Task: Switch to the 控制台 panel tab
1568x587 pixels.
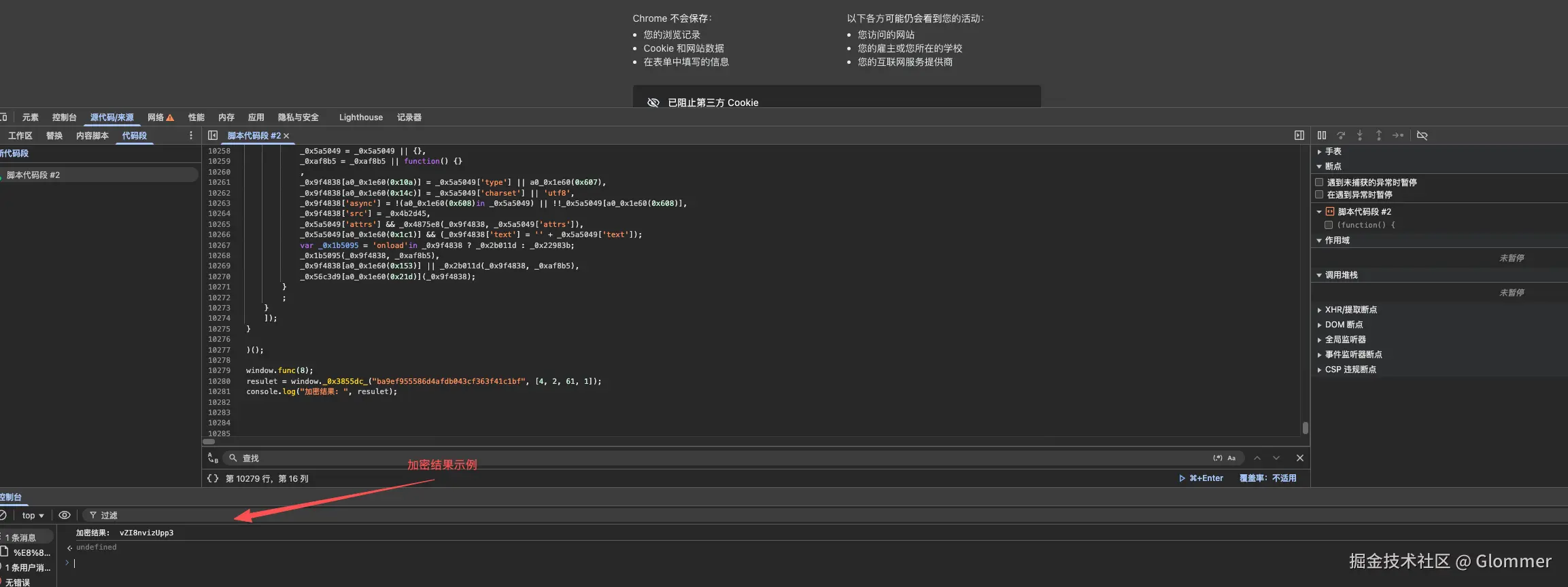Action: click(x=64, y=118)
